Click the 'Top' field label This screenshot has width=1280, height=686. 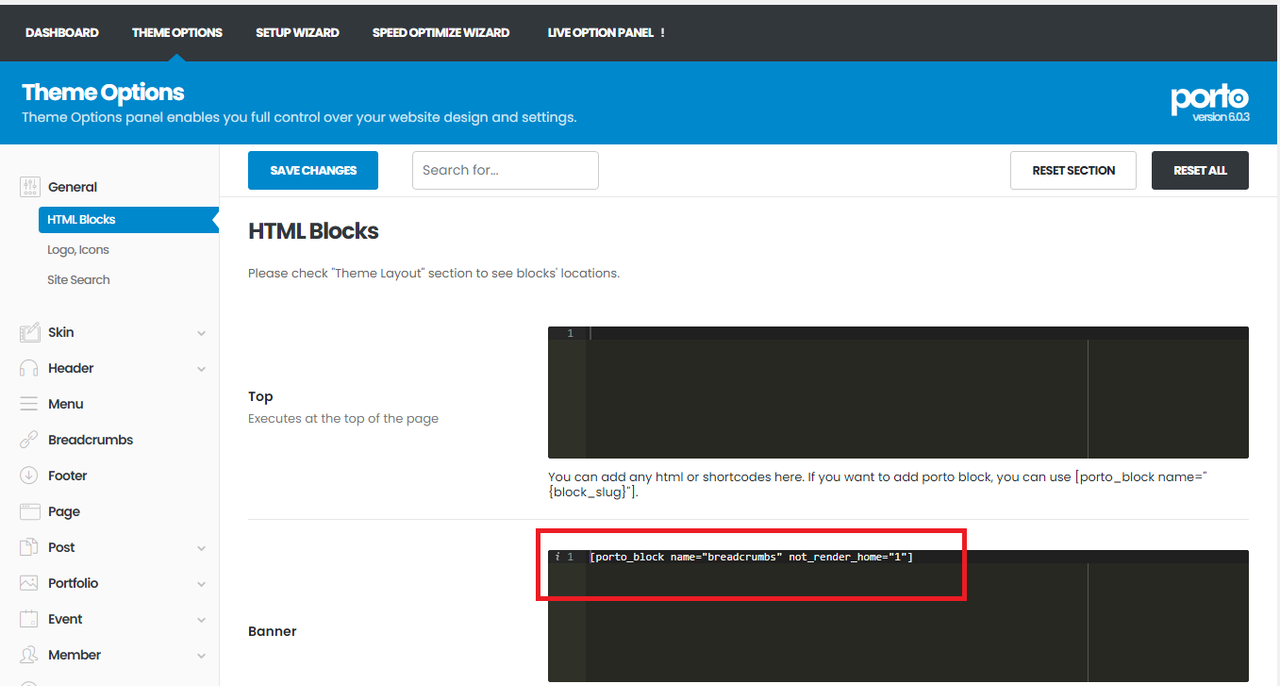[x=260, y=396]
